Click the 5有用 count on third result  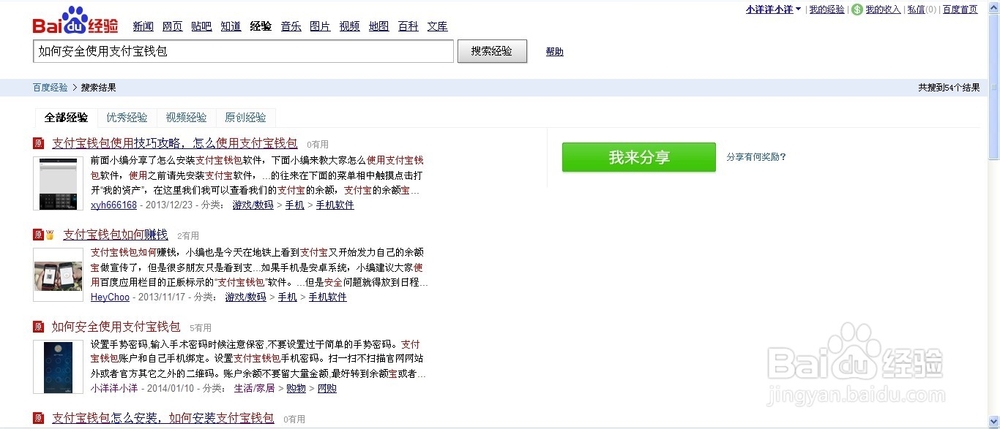201,328
